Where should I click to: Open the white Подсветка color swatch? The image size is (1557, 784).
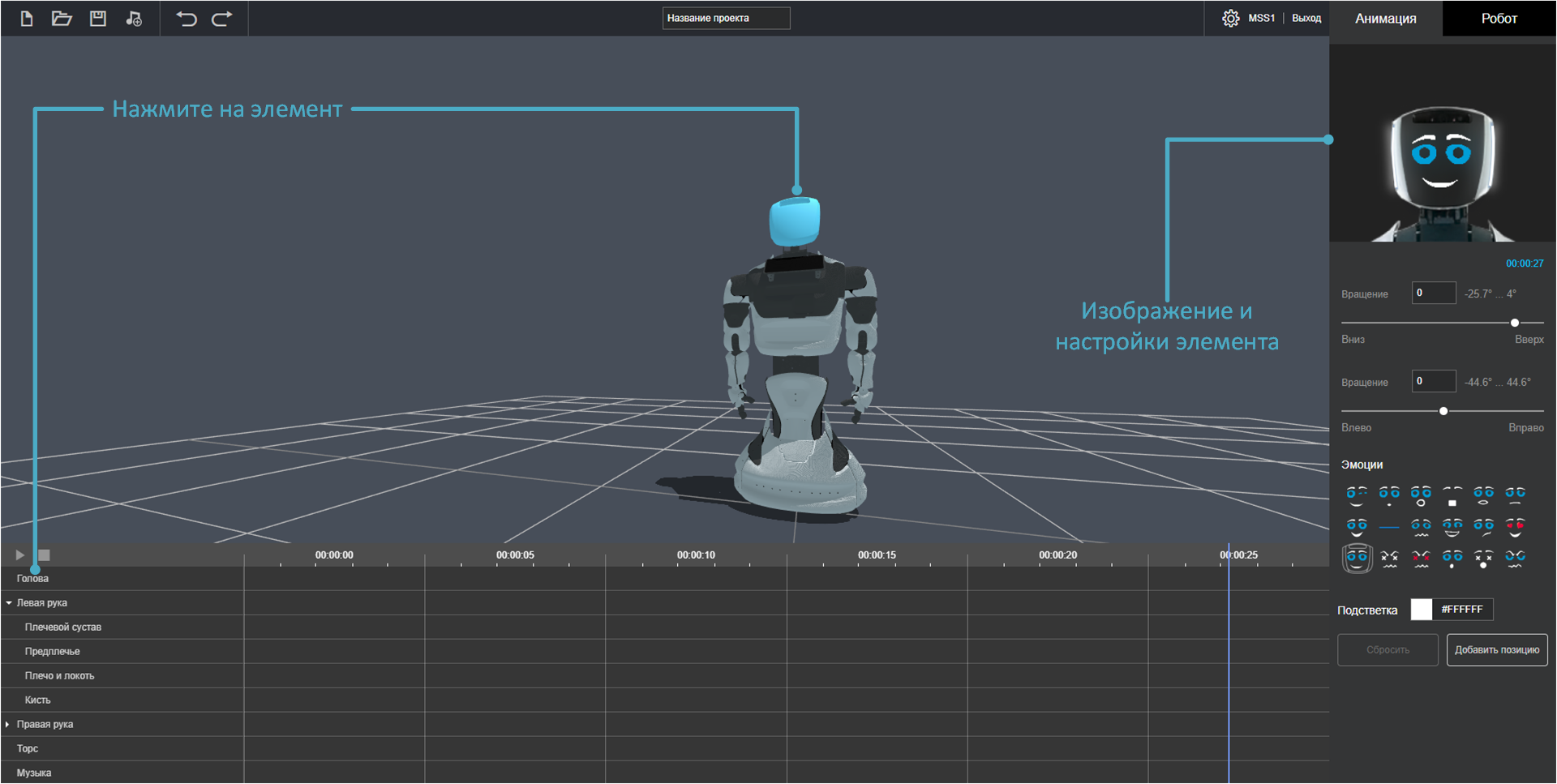[1422, 610]
